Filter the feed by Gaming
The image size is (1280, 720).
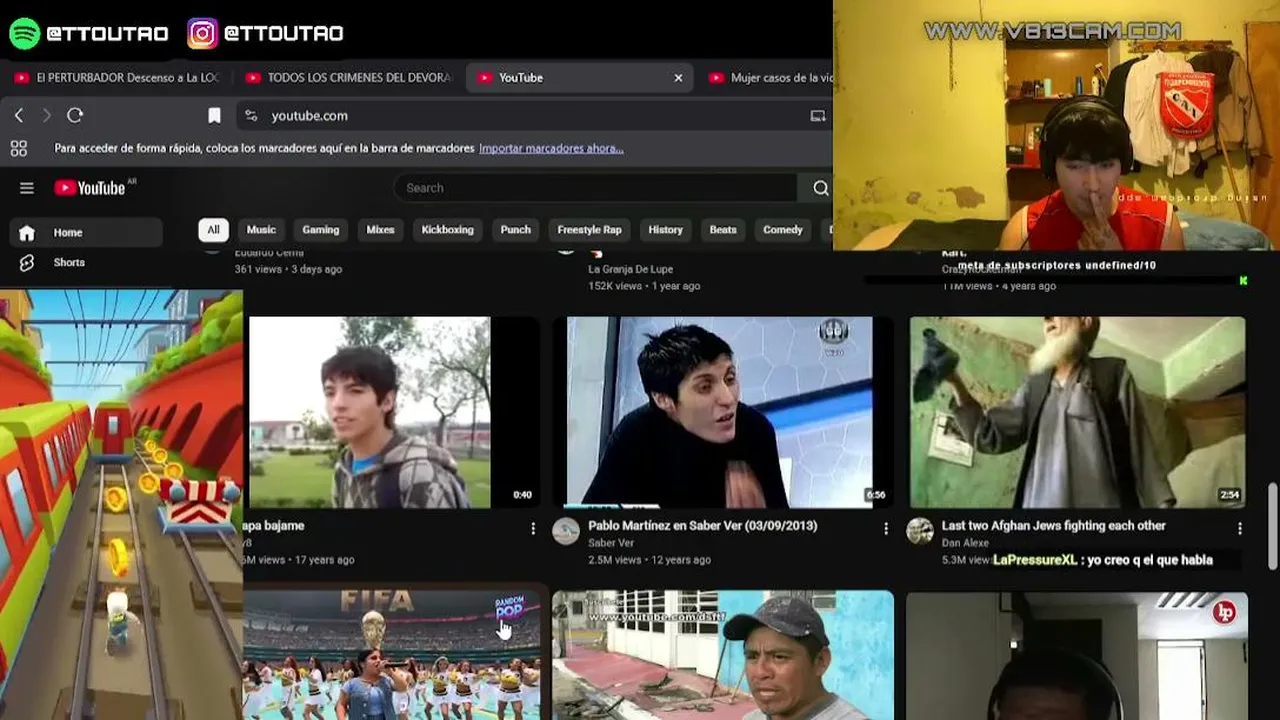pos(321,230)
